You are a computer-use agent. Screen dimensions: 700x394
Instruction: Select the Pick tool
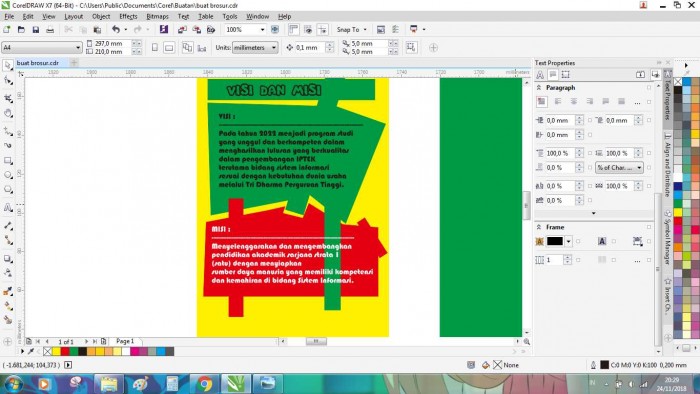click(x=8, y=66)
